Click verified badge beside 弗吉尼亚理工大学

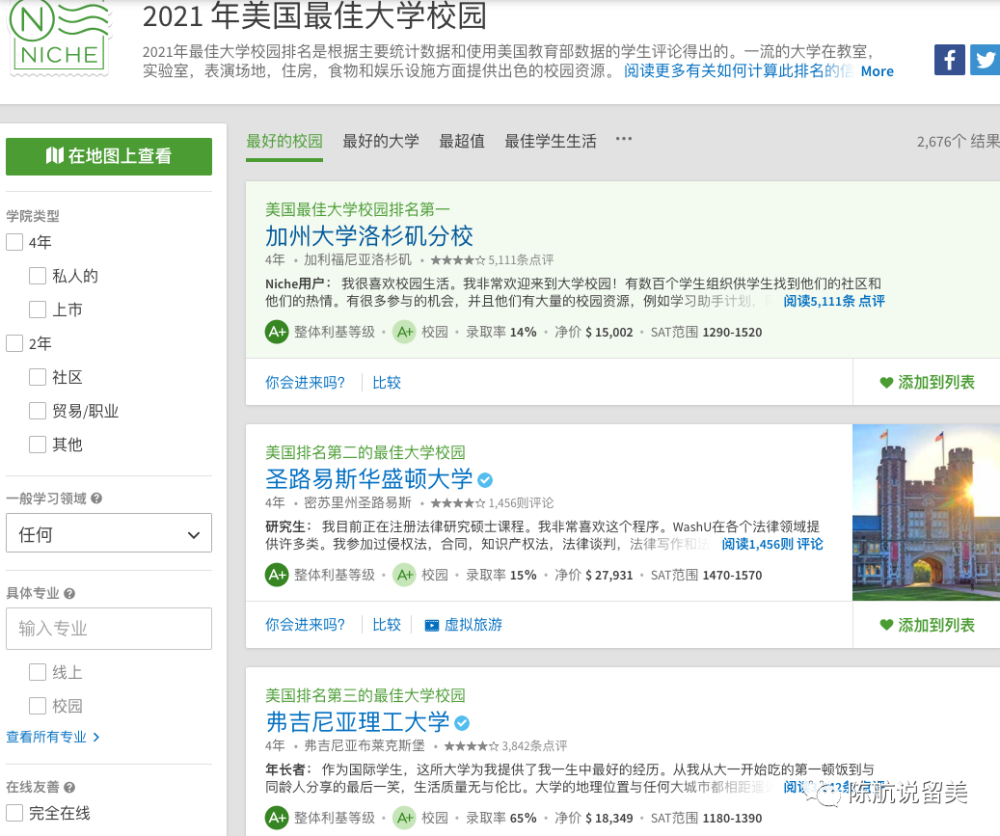point(462,722)
